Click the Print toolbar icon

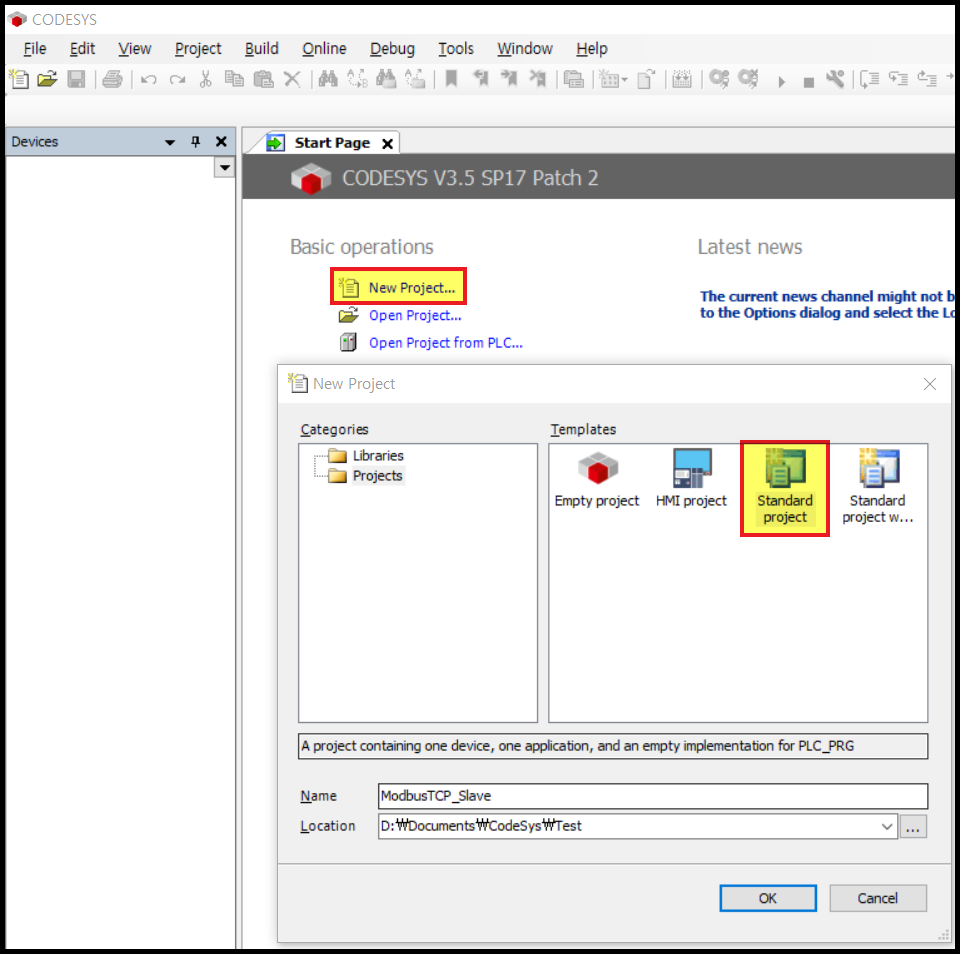112,79
